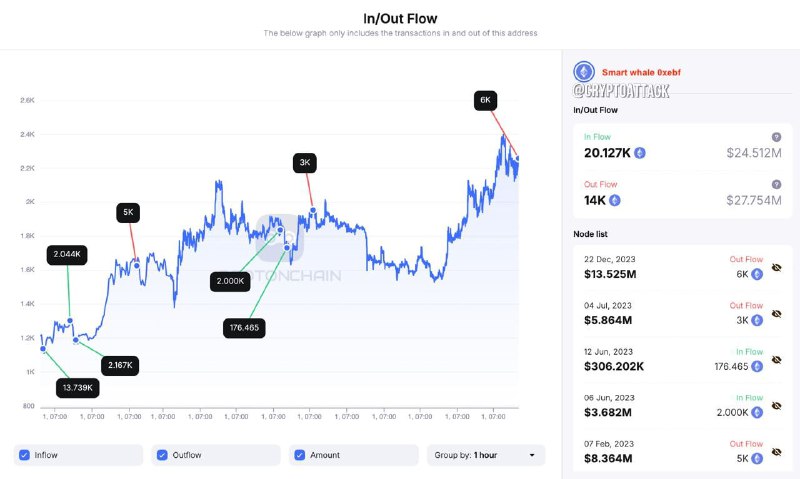Uncheck the Outflow checkbox

pos(162,455)
